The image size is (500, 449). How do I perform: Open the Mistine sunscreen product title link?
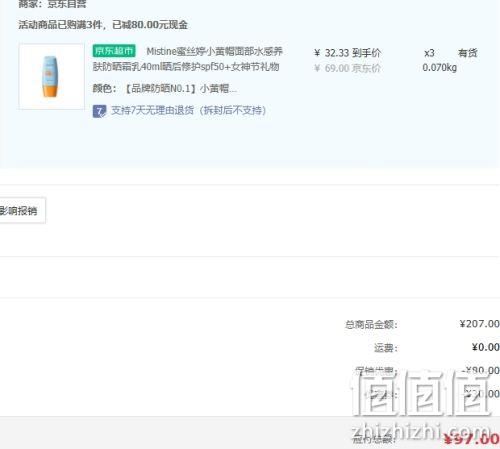(x=188, y=59)
